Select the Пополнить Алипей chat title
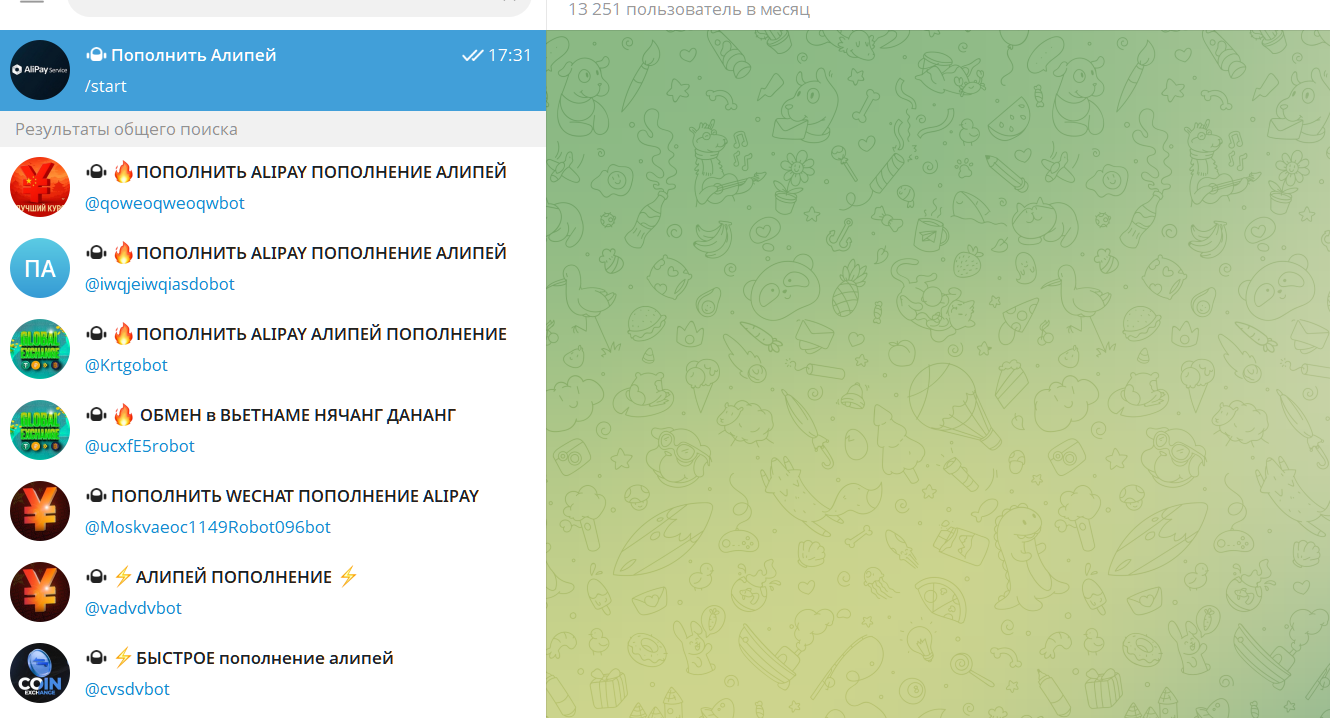1330x718 pixels. [x=194, y=55]
